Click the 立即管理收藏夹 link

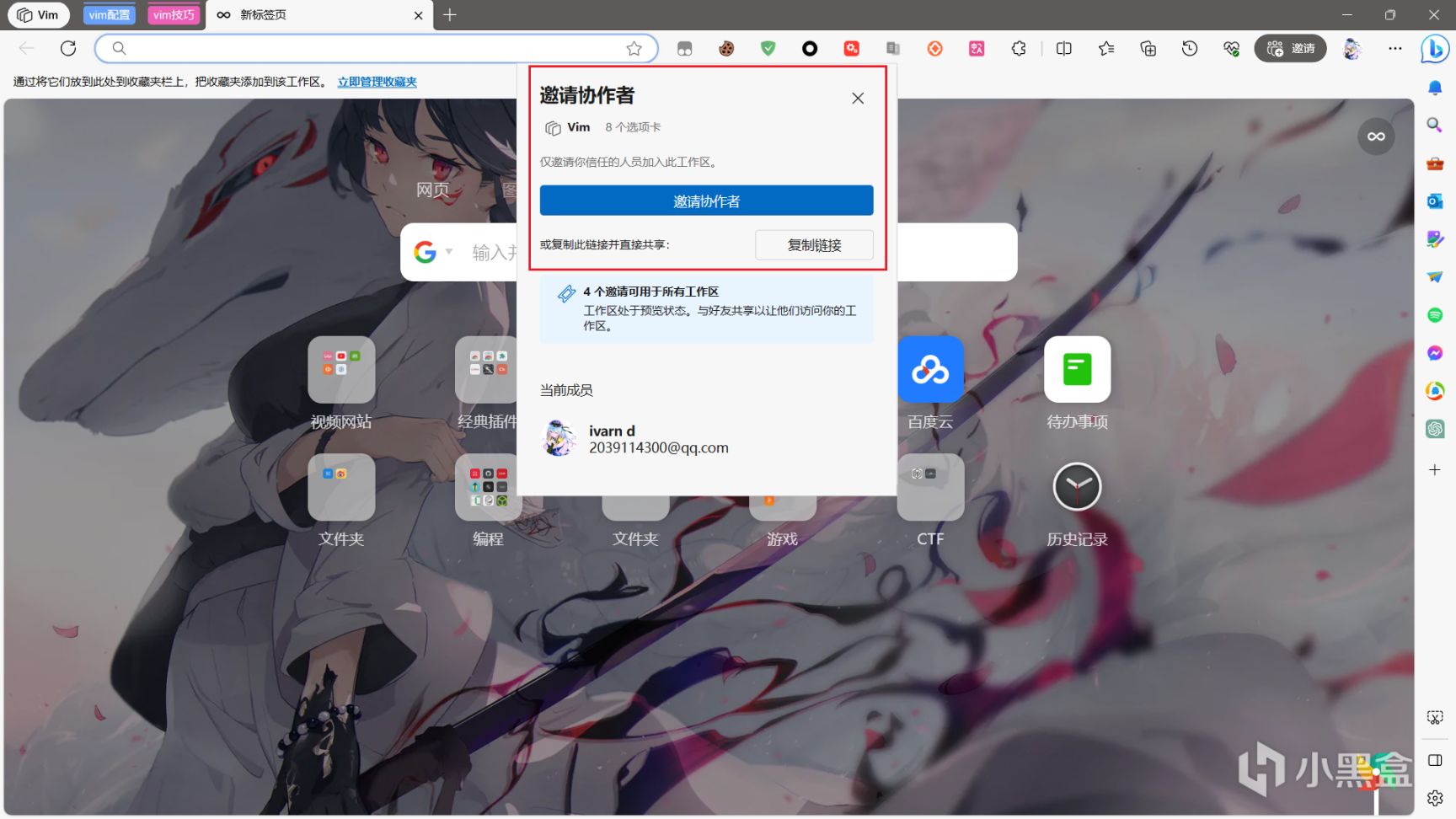pos(377,82)
